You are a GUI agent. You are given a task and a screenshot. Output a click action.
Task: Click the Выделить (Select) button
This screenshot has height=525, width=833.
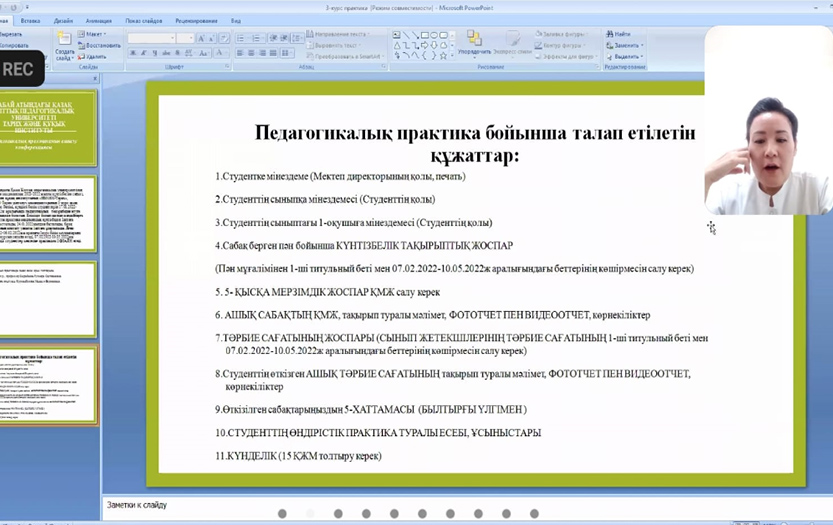627,56
